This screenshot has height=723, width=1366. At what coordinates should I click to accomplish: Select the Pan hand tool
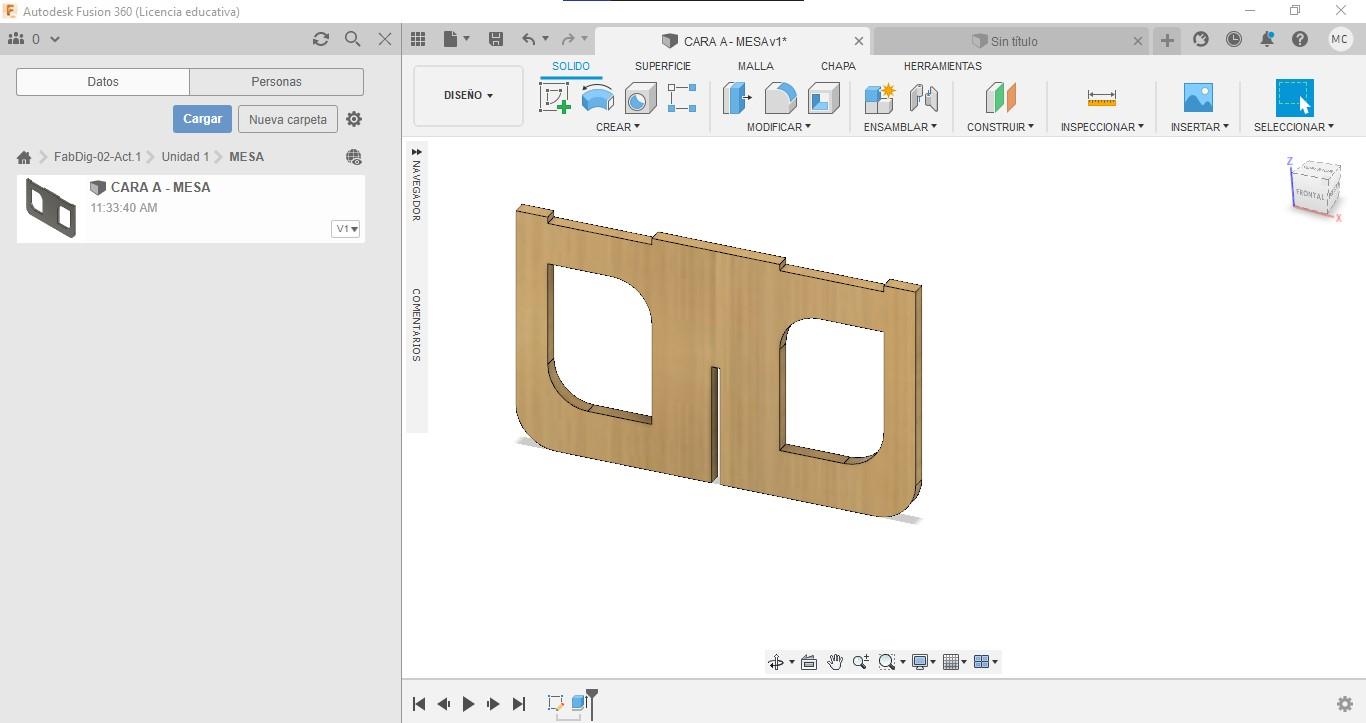coord(835,662)
